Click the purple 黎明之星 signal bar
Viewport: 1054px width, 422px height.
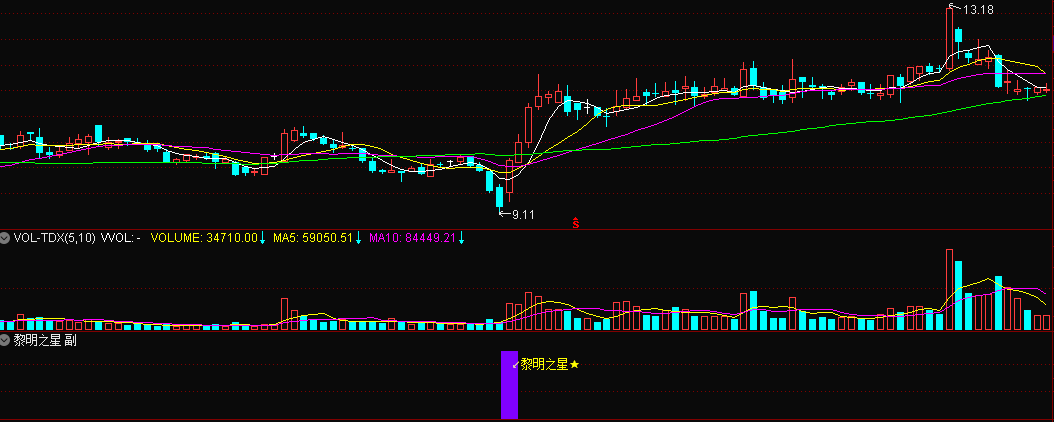click(510, 384)
